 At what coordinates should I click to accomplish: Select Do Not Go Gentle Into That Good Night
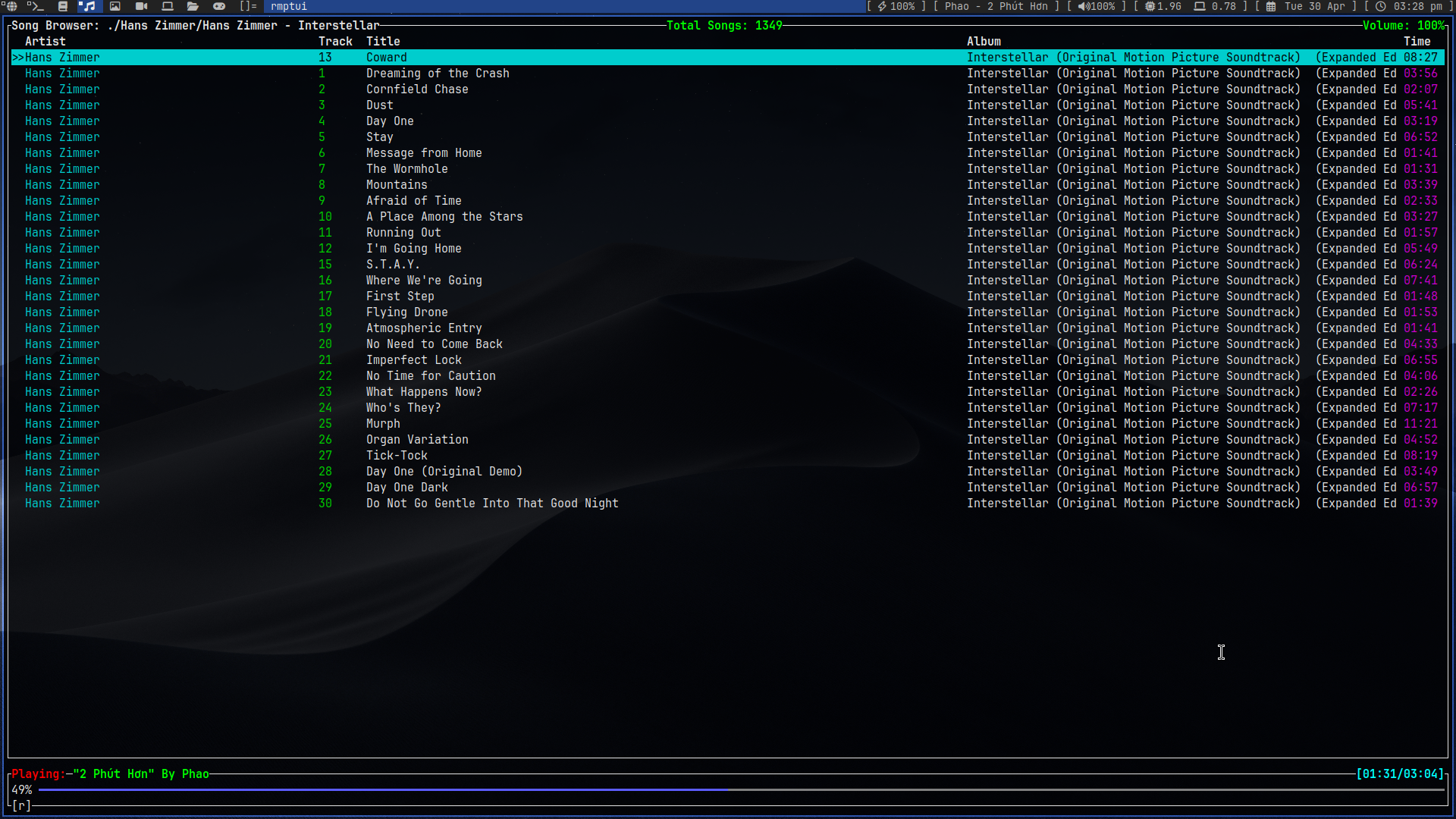tap(492, 504)
